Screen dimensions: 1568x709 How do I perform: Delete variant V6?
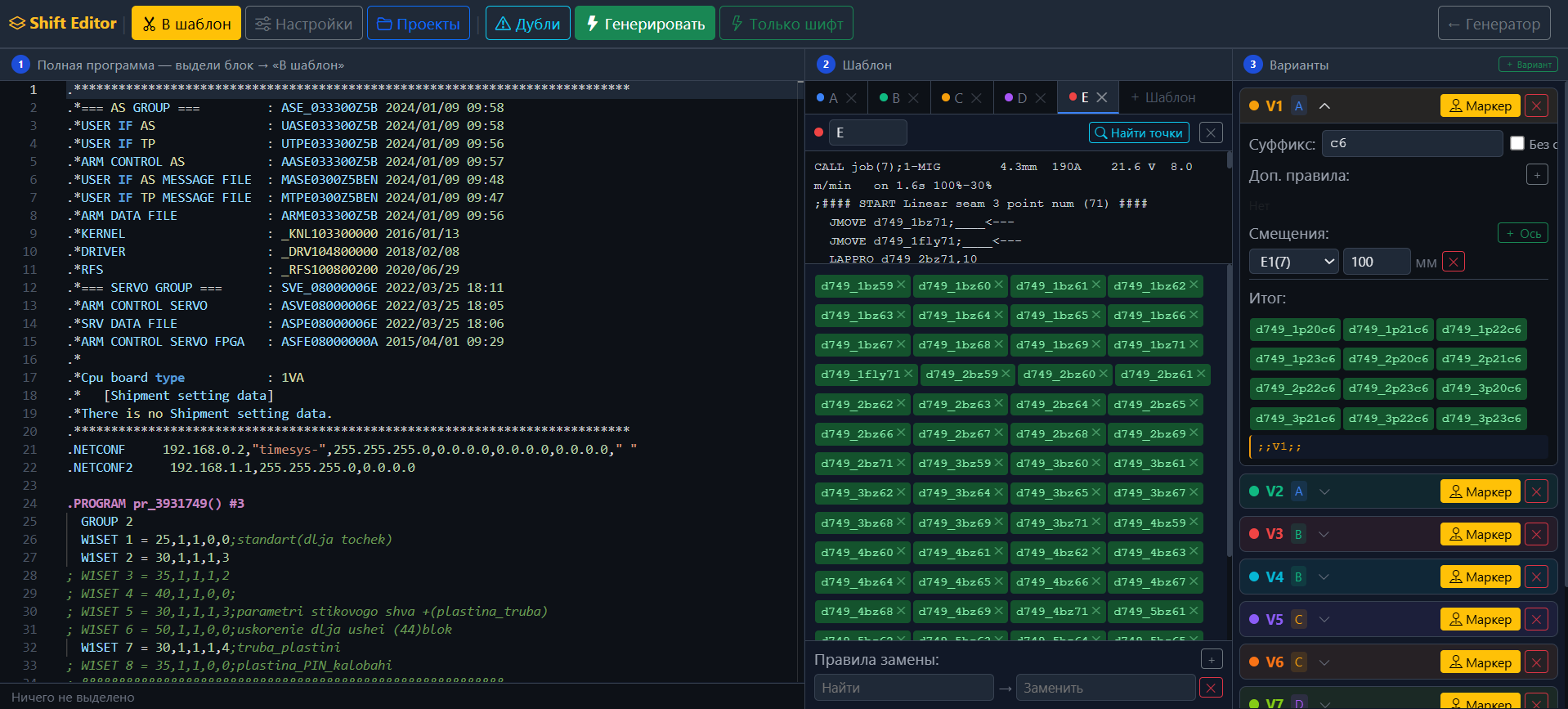point(1537,662)
